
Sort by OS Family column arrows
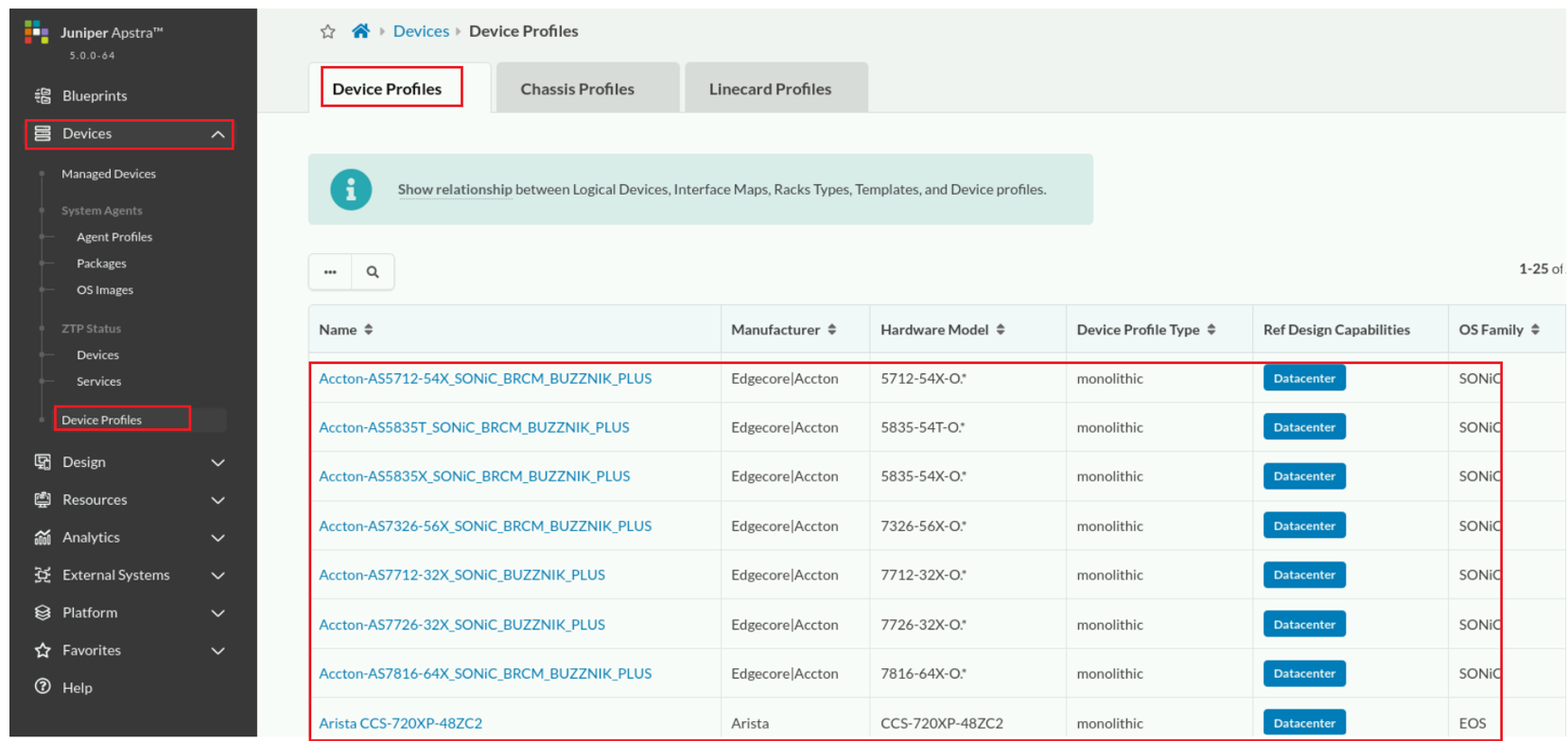point(1536,329)
